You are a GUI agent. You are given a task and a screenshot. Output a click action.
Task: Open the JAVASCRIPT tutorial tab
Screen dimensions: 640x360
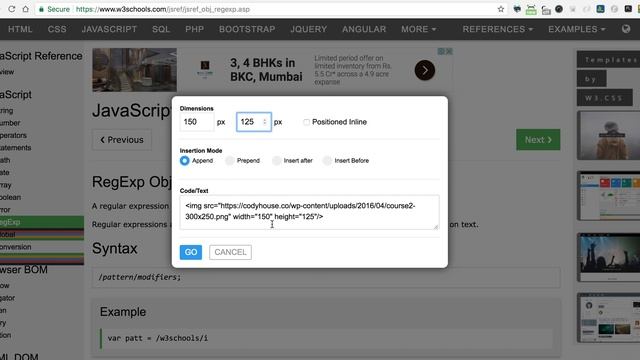(x=109, y=29)
